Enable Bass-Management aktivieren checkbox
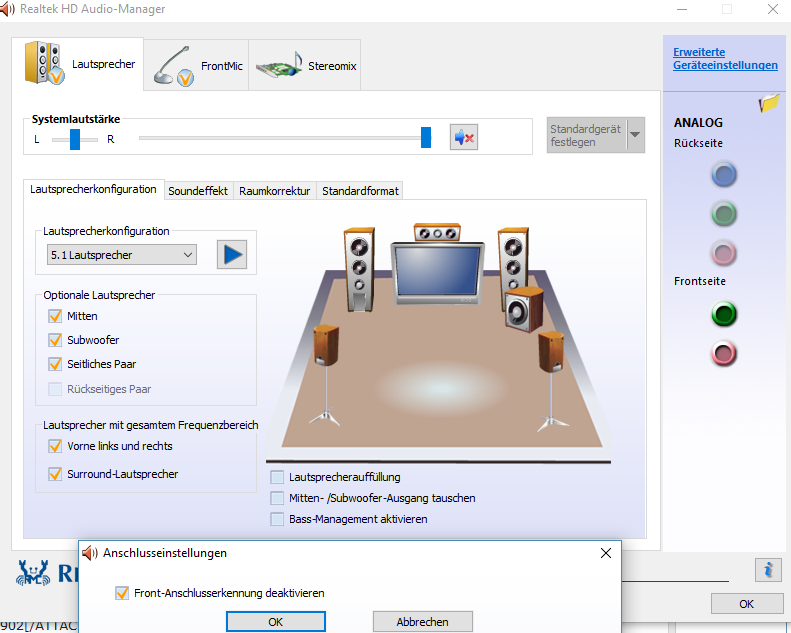Image resolution: width=791 pixels, height=633 pixels. 277,519
